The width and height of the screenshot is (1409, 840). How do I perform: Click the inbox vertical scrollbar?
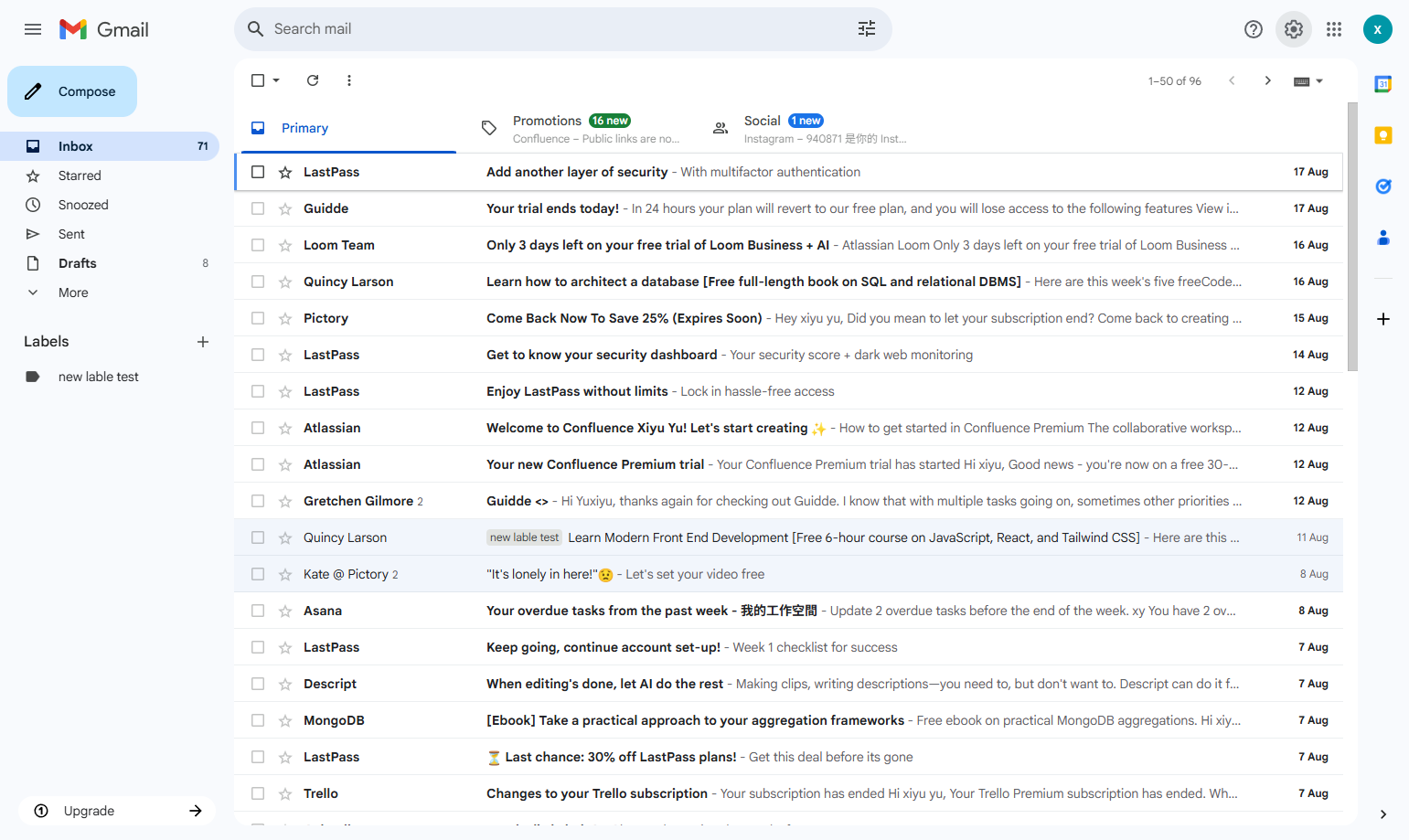pyautogui.click(x=1352, y=238)
